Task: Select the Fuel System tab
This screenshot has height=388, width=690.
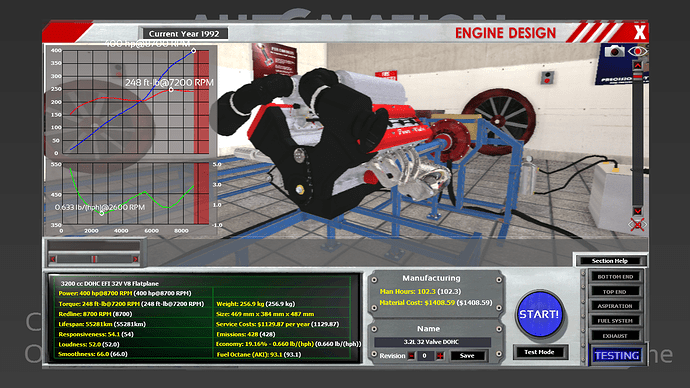Action: (x=615, y=321)
